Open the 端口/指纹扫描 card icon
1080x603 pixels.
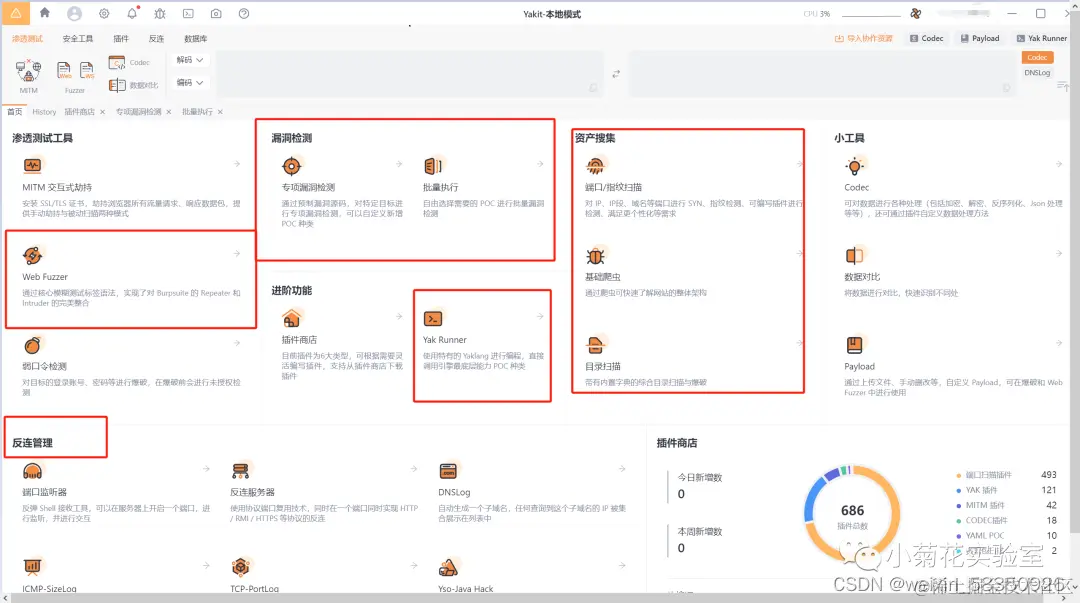[595, 165]
